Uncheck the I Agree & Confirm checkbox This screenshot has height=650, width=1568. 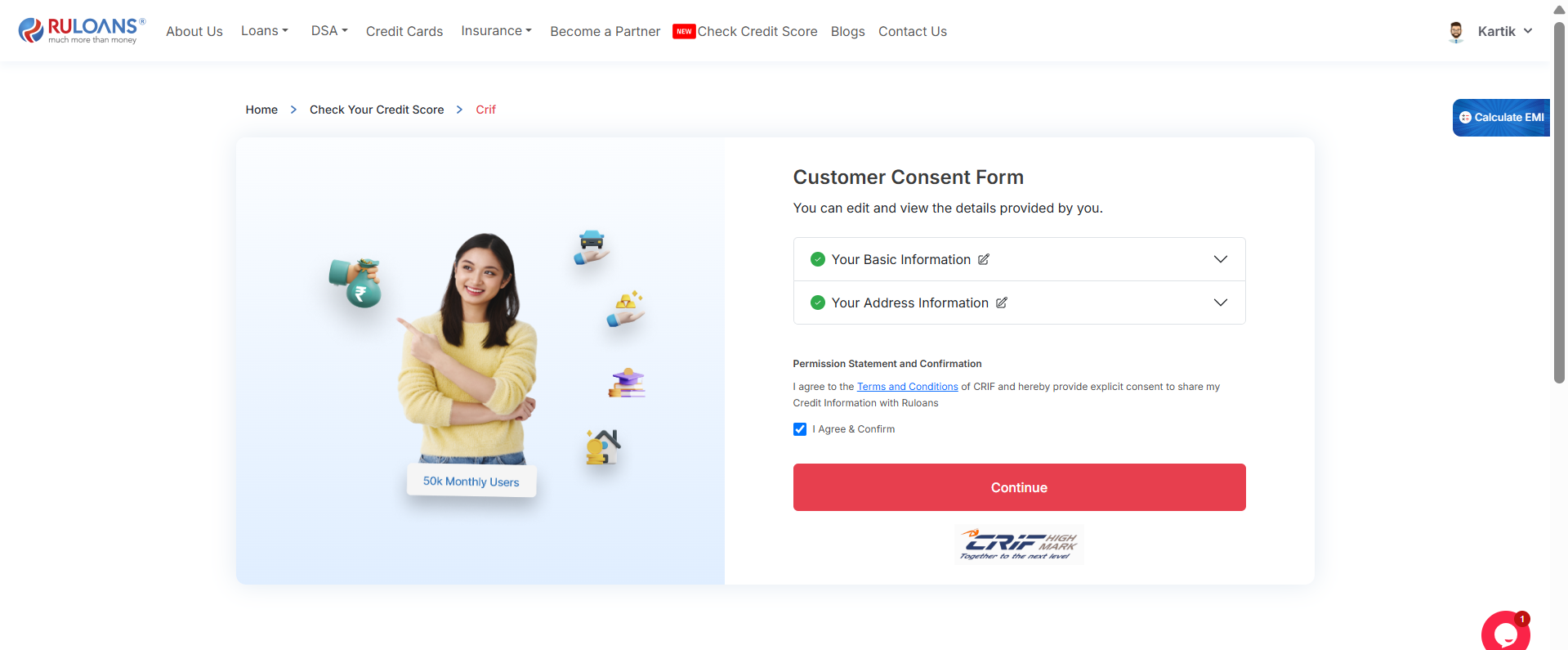tap(800, 429)
